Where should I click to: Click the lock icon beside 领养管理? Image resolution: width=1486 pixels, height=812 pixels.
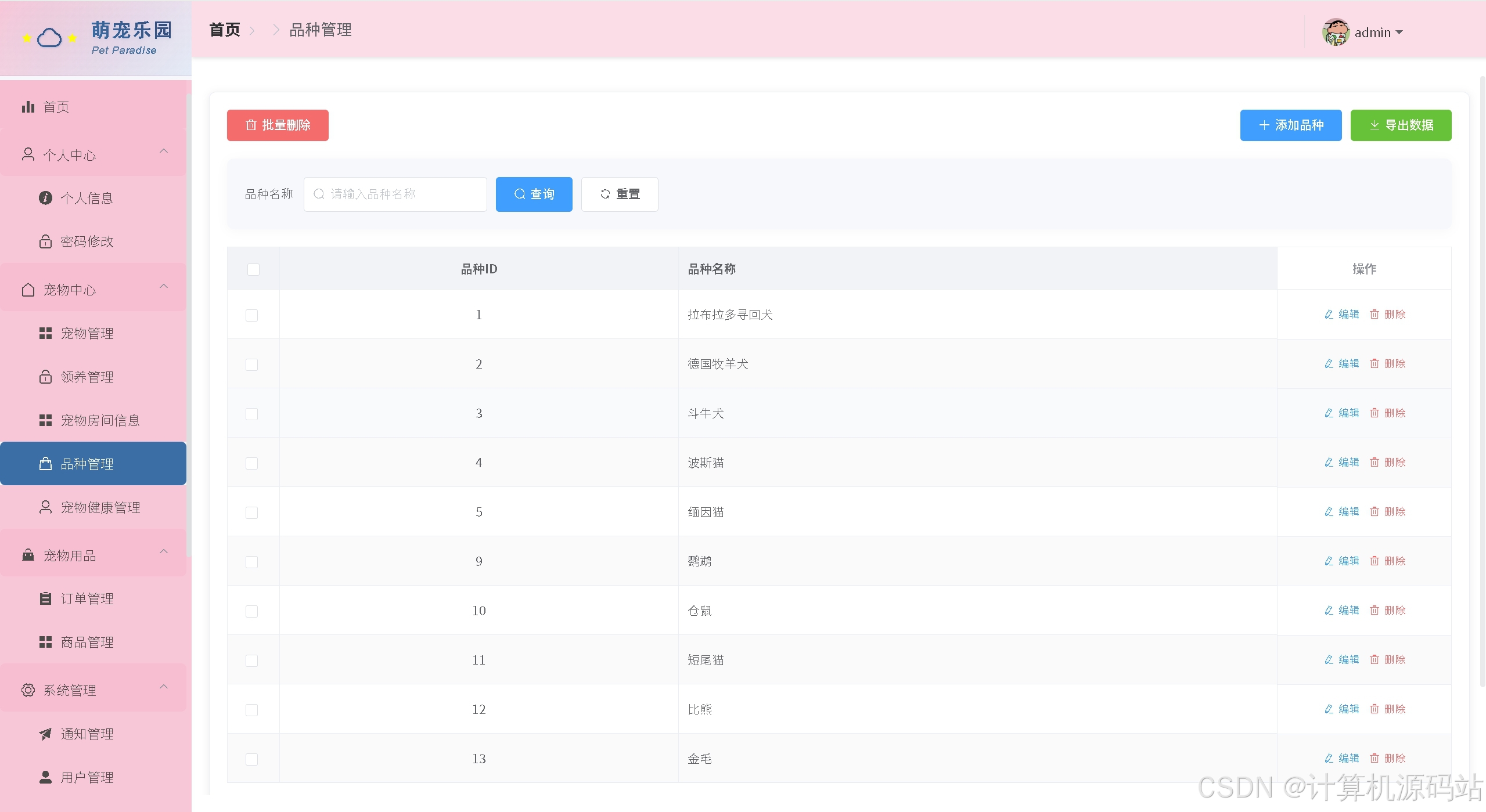[45, 377]
